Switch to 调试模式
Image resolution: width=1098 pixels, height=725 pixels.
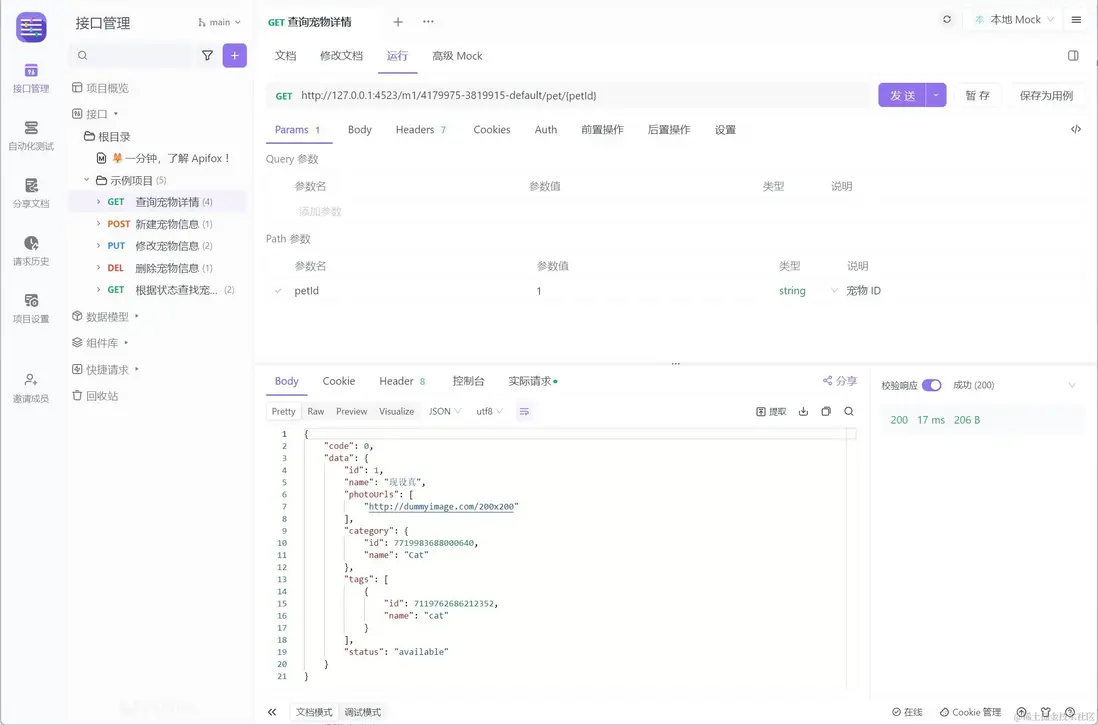(x=363, y=712)
